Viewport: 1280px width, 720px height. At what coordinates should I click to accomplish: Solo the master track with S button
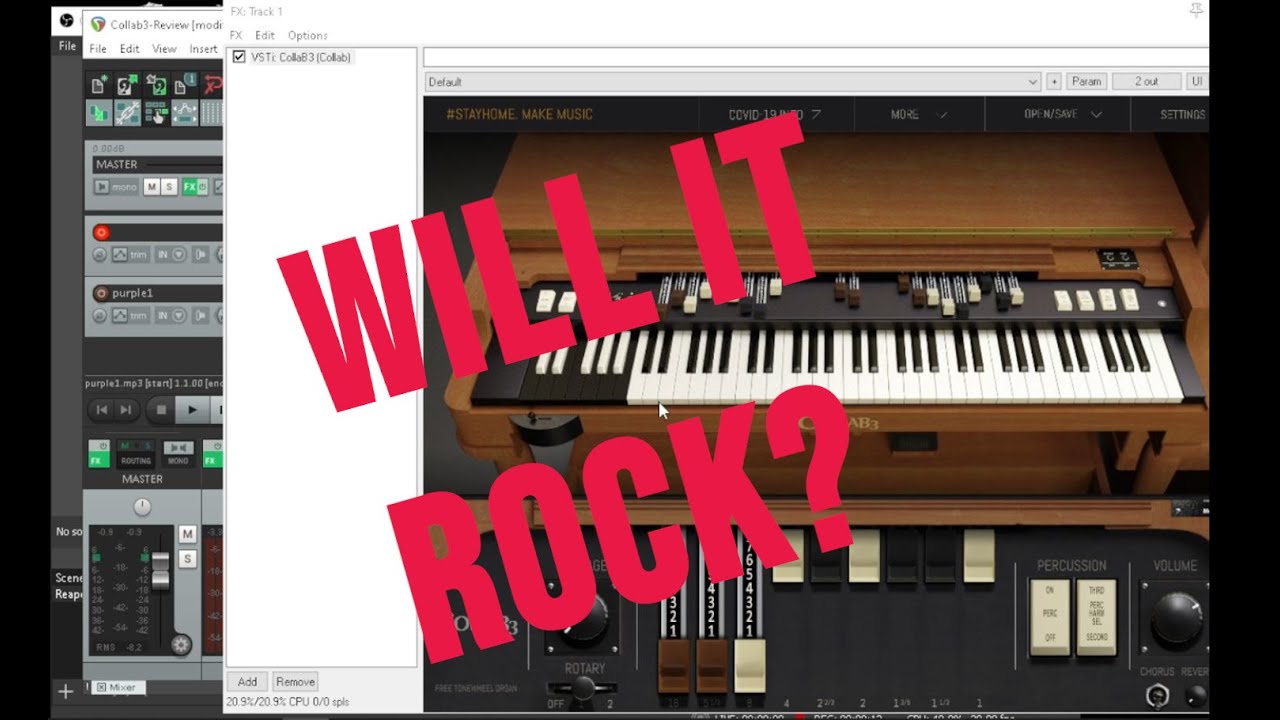(168, 187)
